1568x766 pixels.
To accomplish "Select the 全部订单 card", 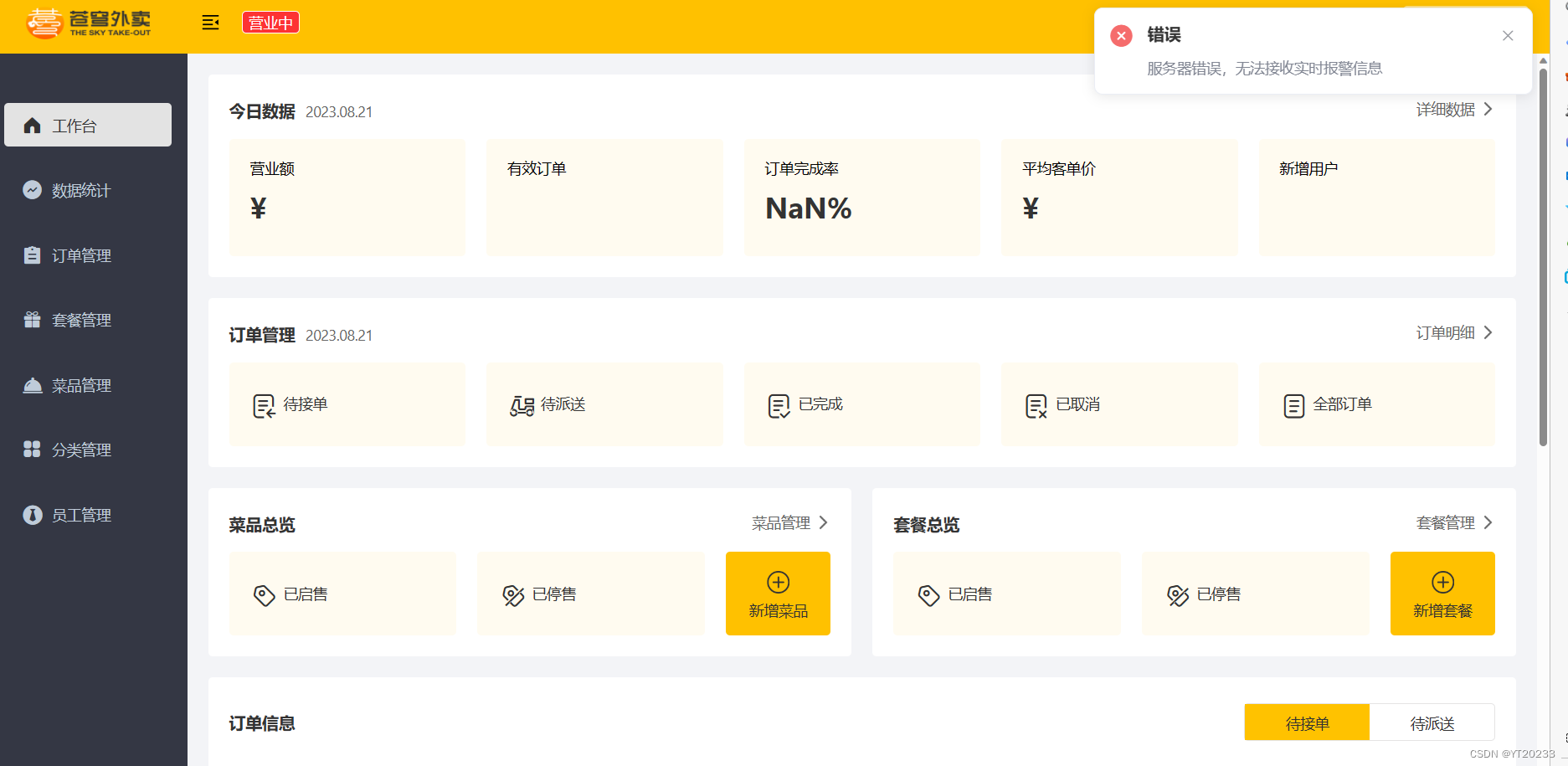I will coord(1377,404).
